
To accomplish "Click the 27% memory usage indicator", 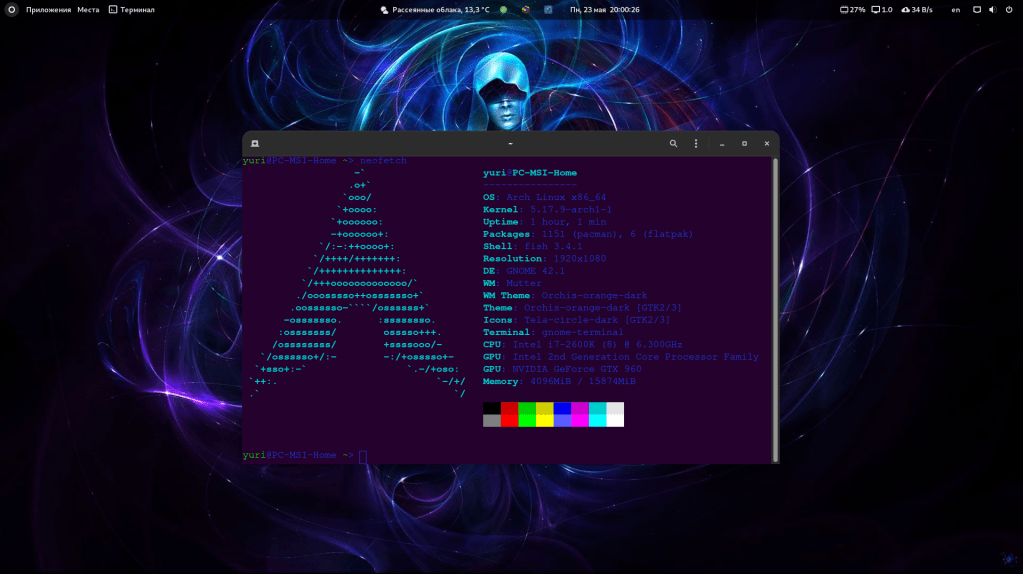I will click(x=852, y=9).
